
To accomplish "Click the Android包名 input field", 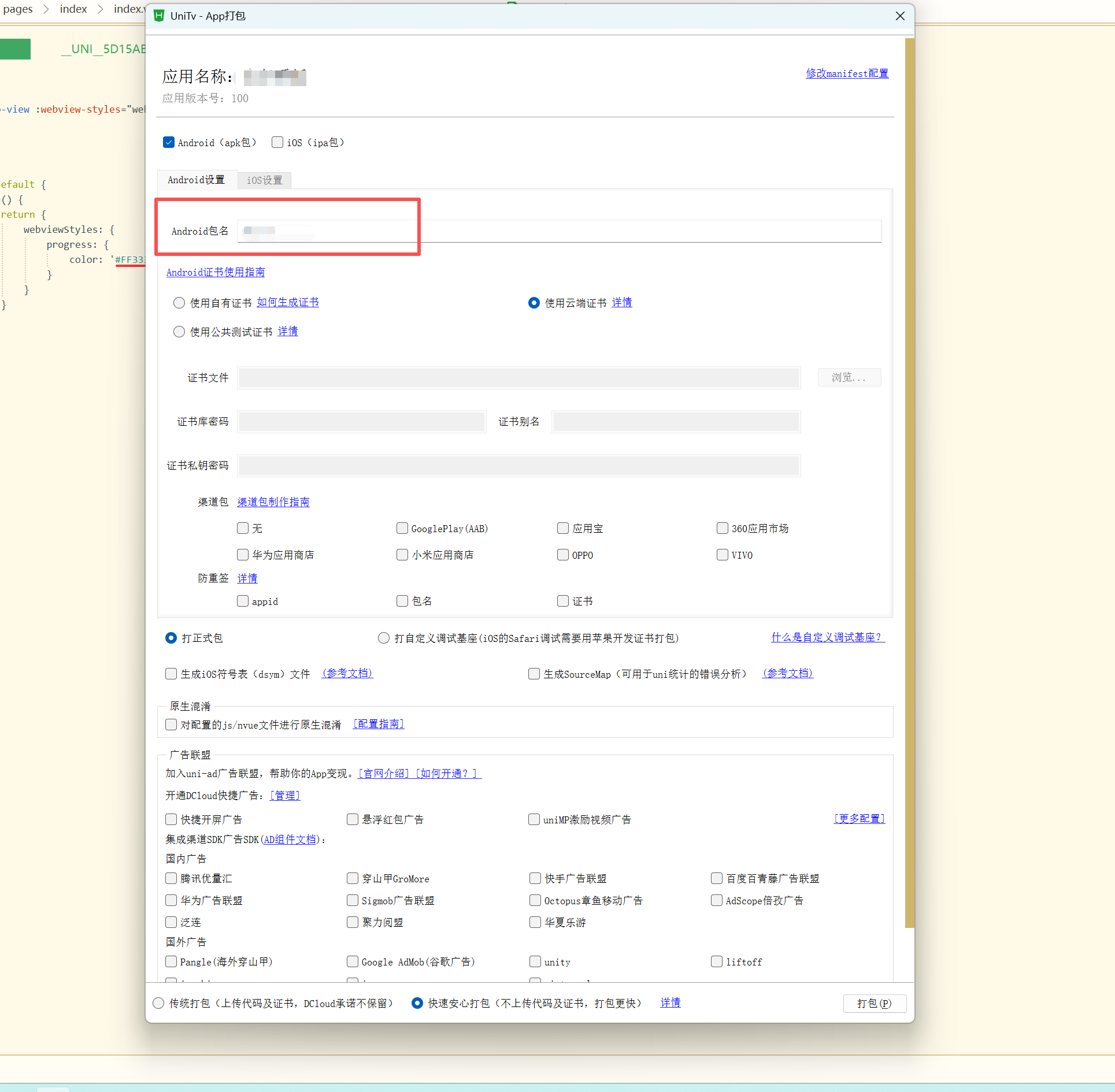I will (558, 231).
